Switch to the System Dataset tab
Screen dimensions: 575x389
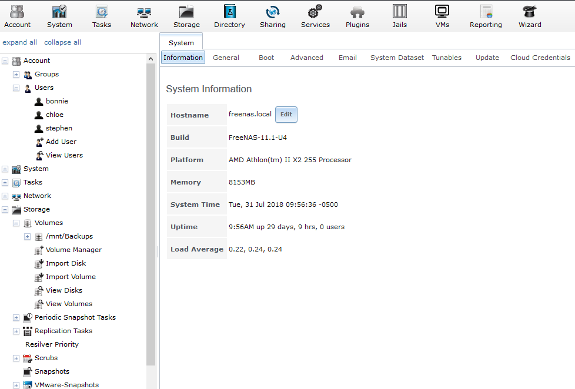pos(397,58)
